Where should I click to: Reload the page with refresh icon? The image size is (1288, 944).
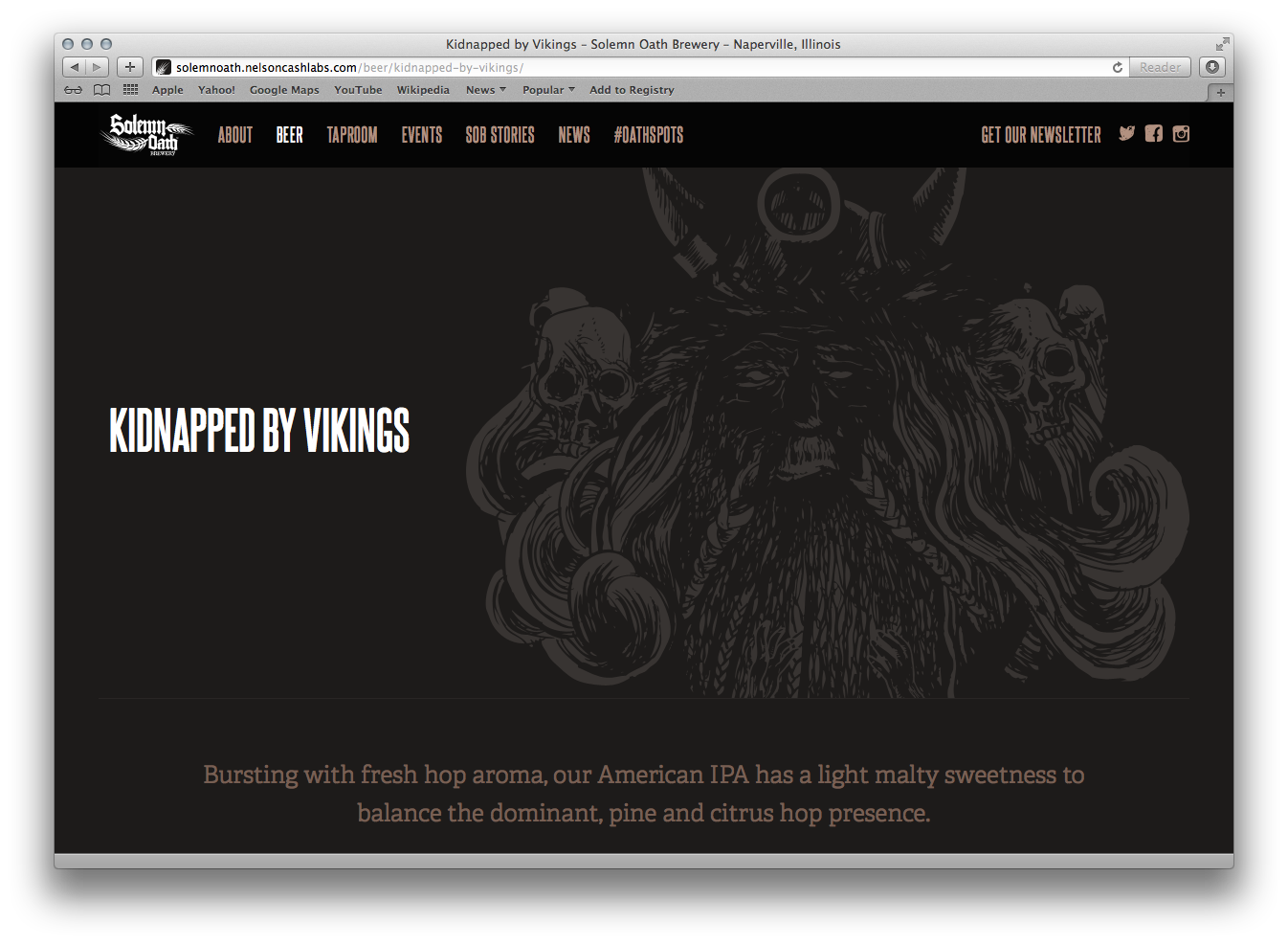[1117, 67]
